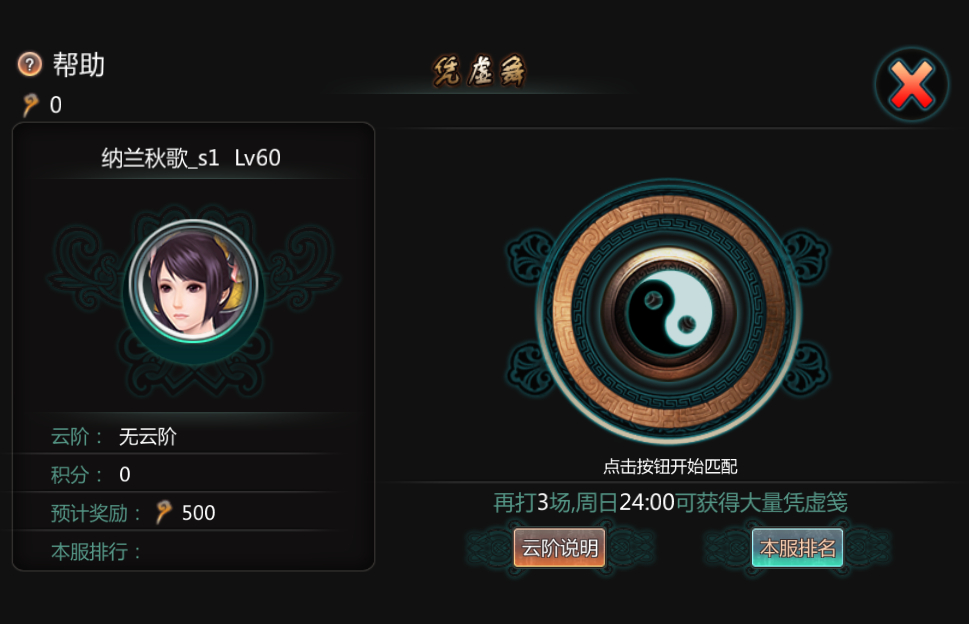Click the 帮助 help label

pyautogui.click(x=78, y=64)
